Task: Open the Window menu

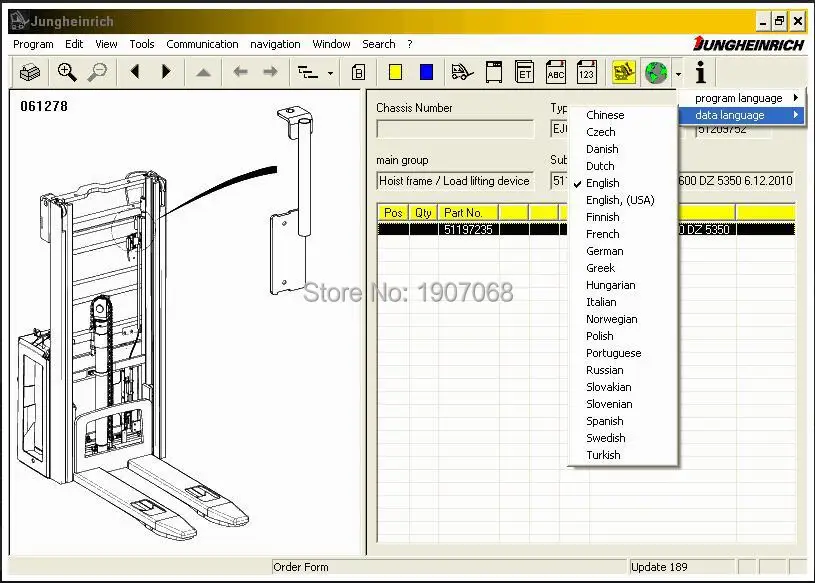Action: pyautogui.click(x=331, y=44)
